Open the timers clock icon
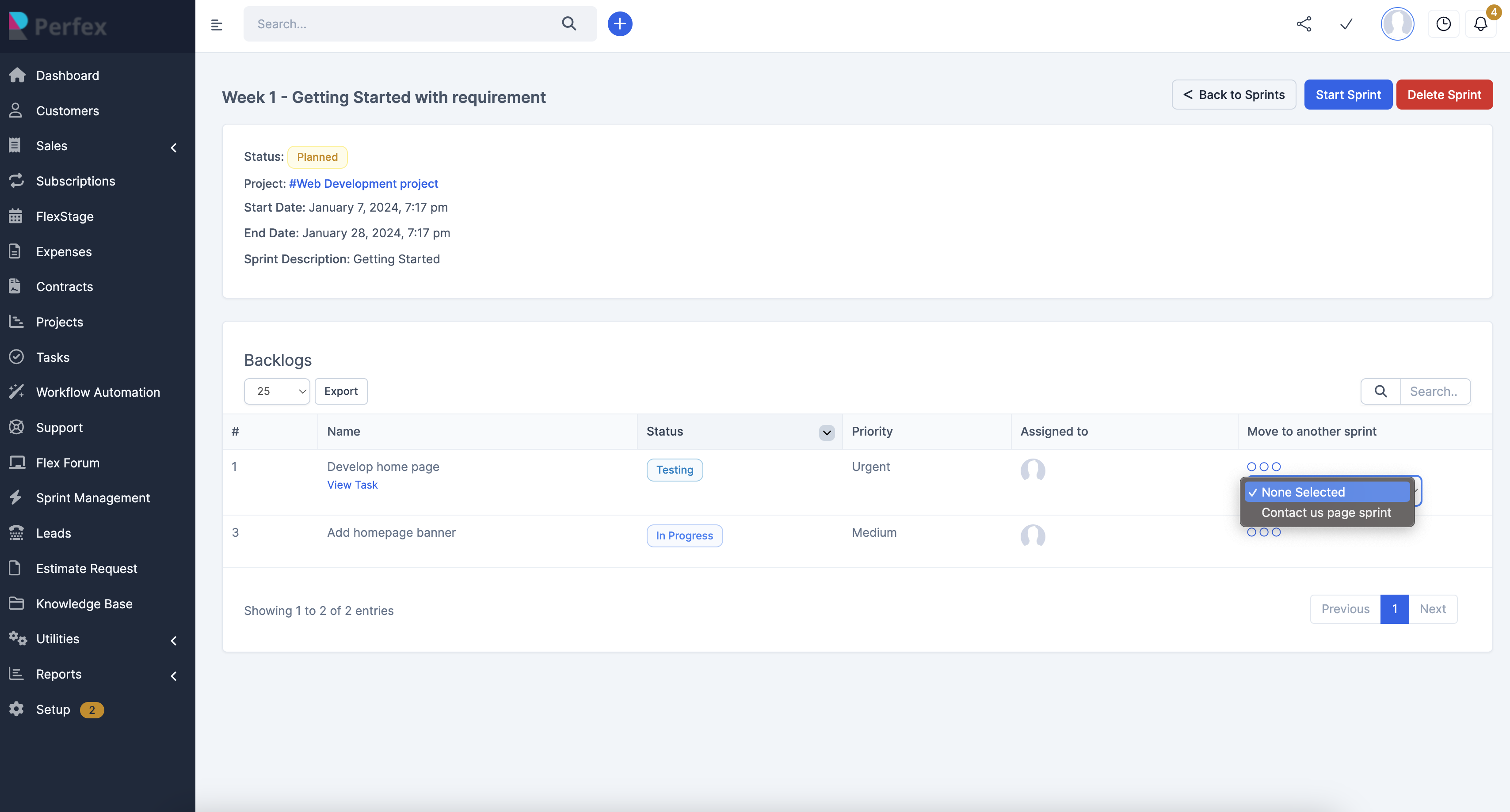Image resolution: width=1510 pixels, height=812 pixels. point(1443,24)
